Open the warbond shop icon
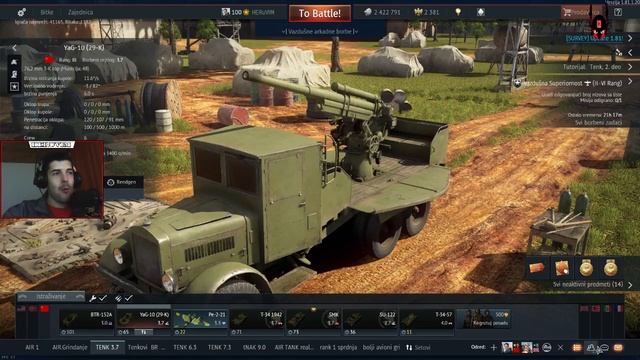The width and height of the screenshot is (640, 360). point(480,12)
